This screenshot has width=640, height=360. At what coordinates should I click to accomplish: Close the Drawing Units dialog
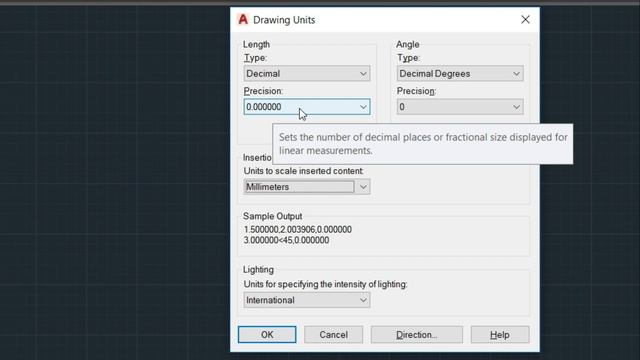point(525,20)
